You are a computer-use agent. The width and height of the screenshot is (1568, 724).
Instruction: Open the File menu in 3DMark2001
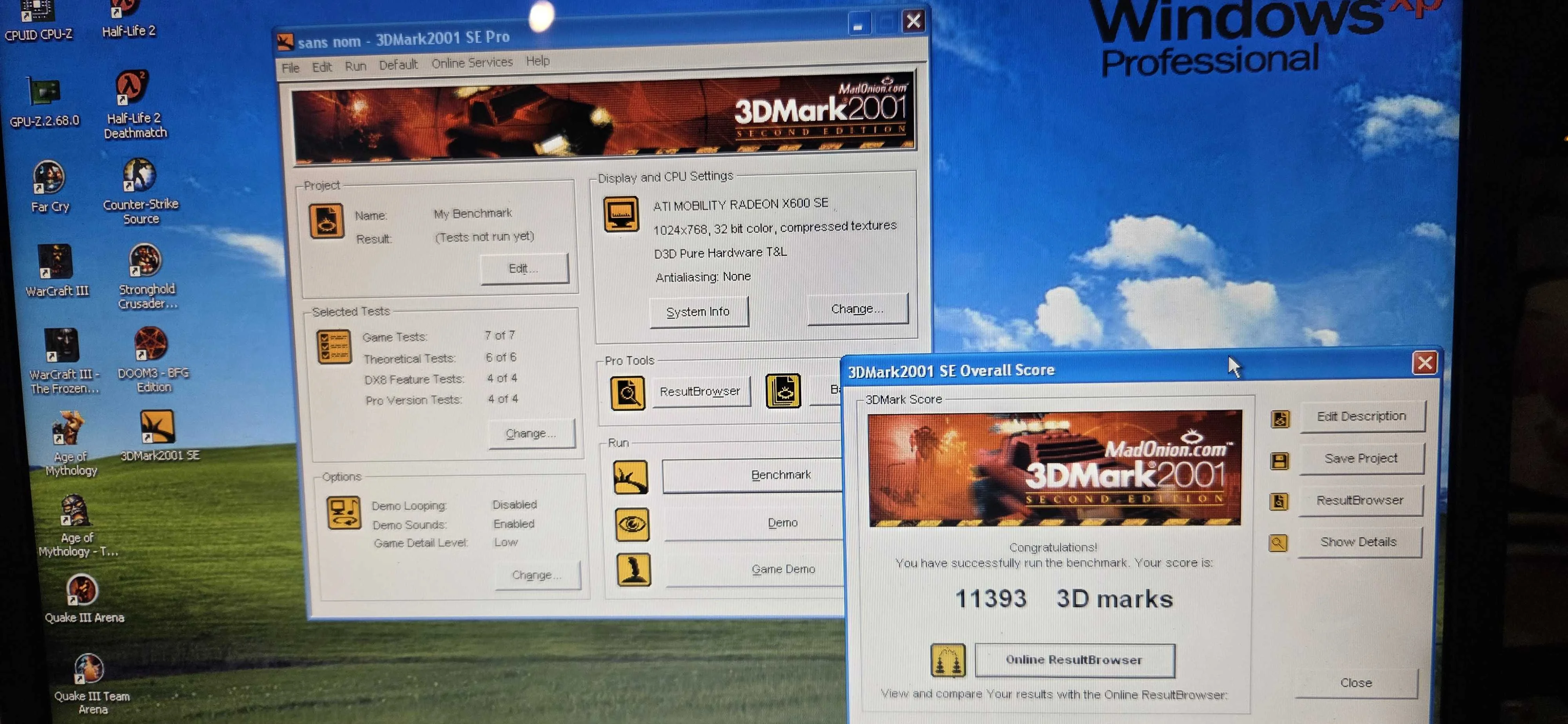(x=290, y=67)
